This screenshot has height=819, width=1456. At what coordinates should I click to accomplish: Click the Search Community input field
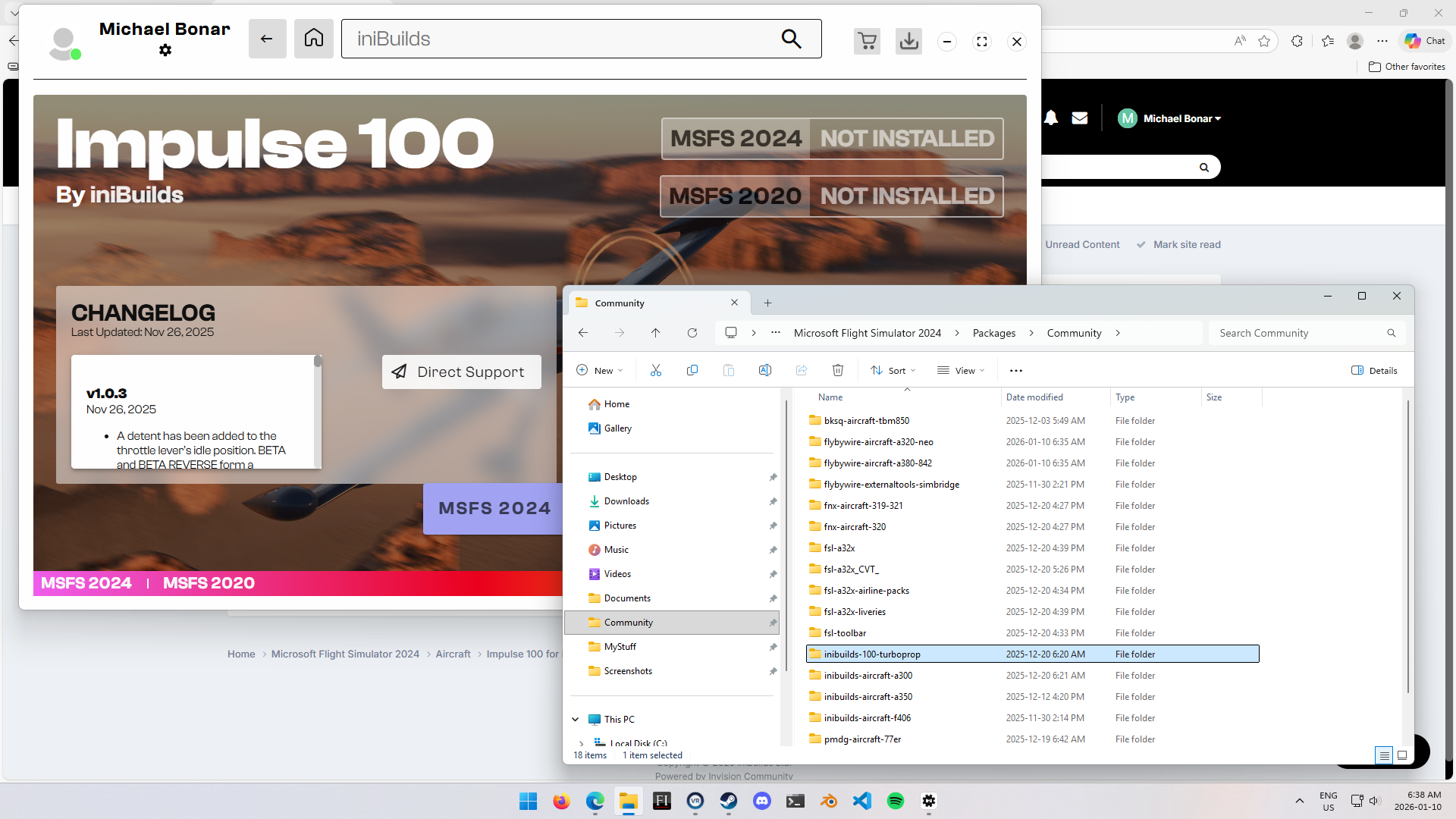click(x=1297, y=333)
